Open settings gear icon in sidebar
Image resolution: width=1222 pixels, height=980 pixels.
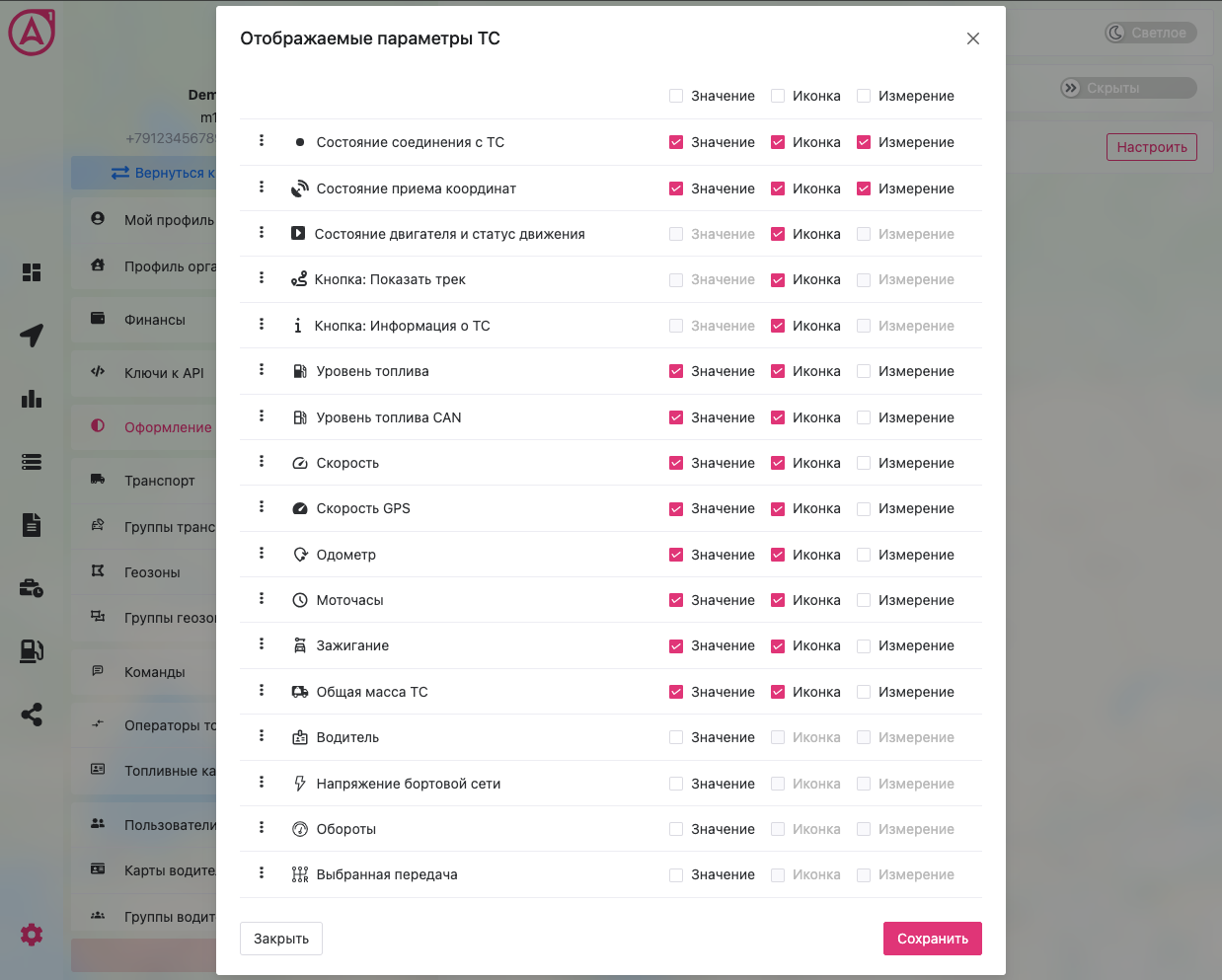(x=32, y=935)
